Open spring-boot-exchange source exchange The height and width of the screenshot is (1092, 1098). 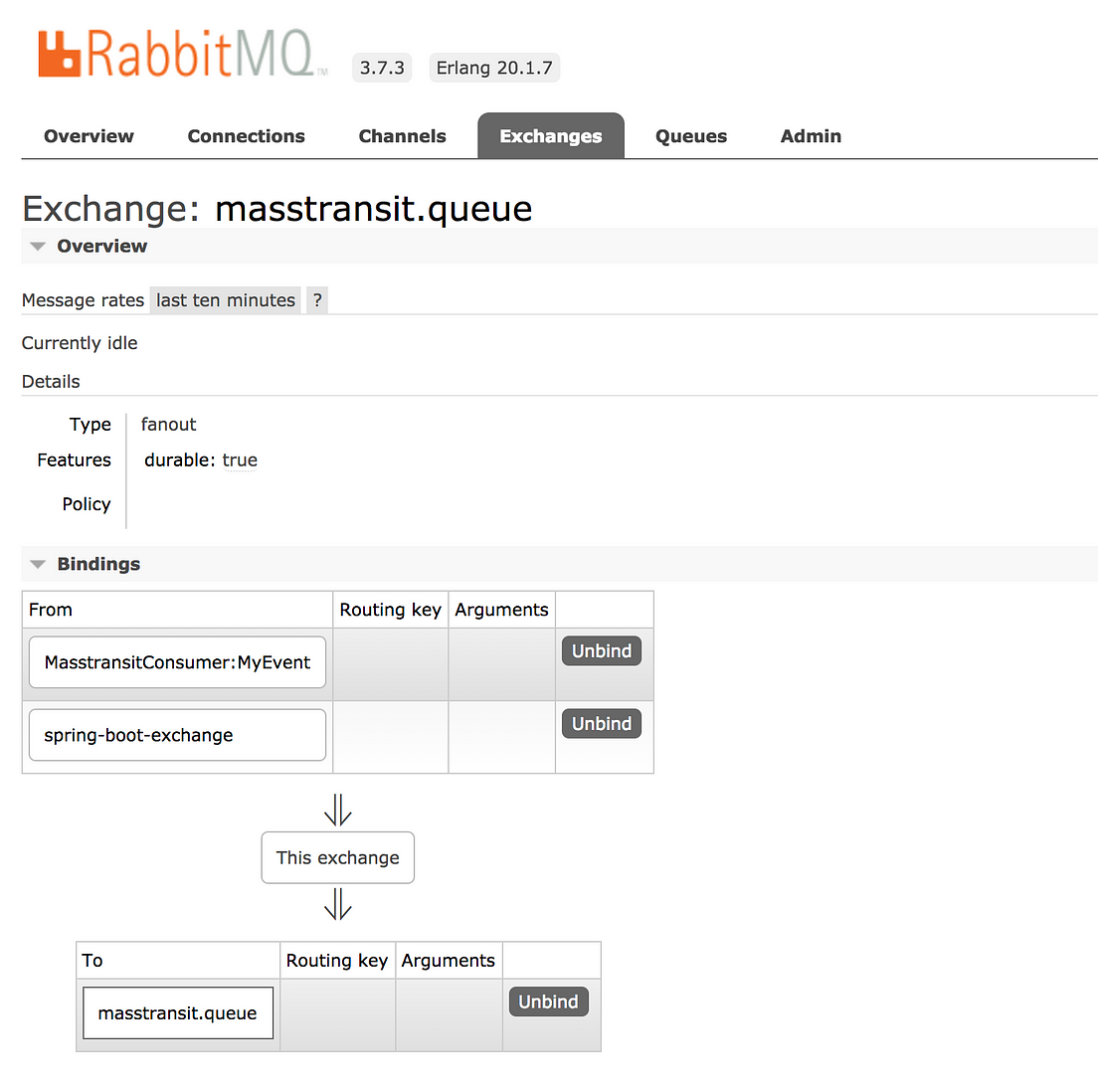coord(177,736)
